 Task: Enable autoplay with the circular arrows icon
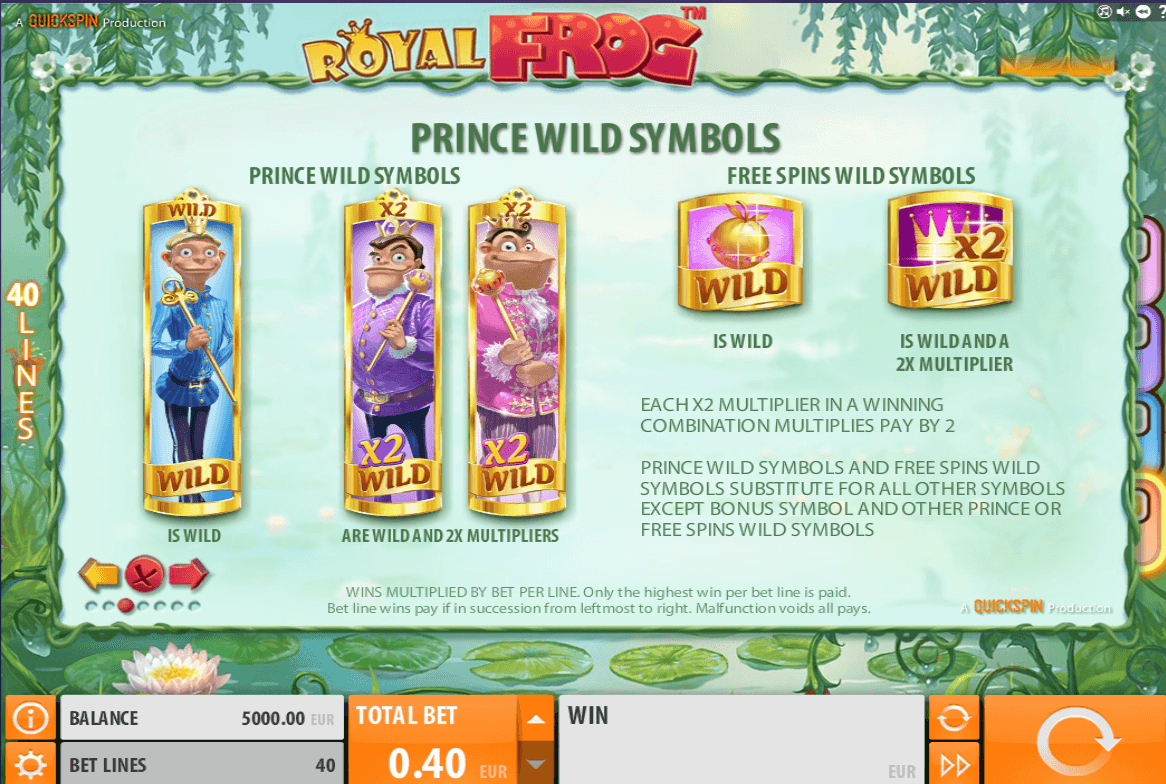tap(953, 719)
